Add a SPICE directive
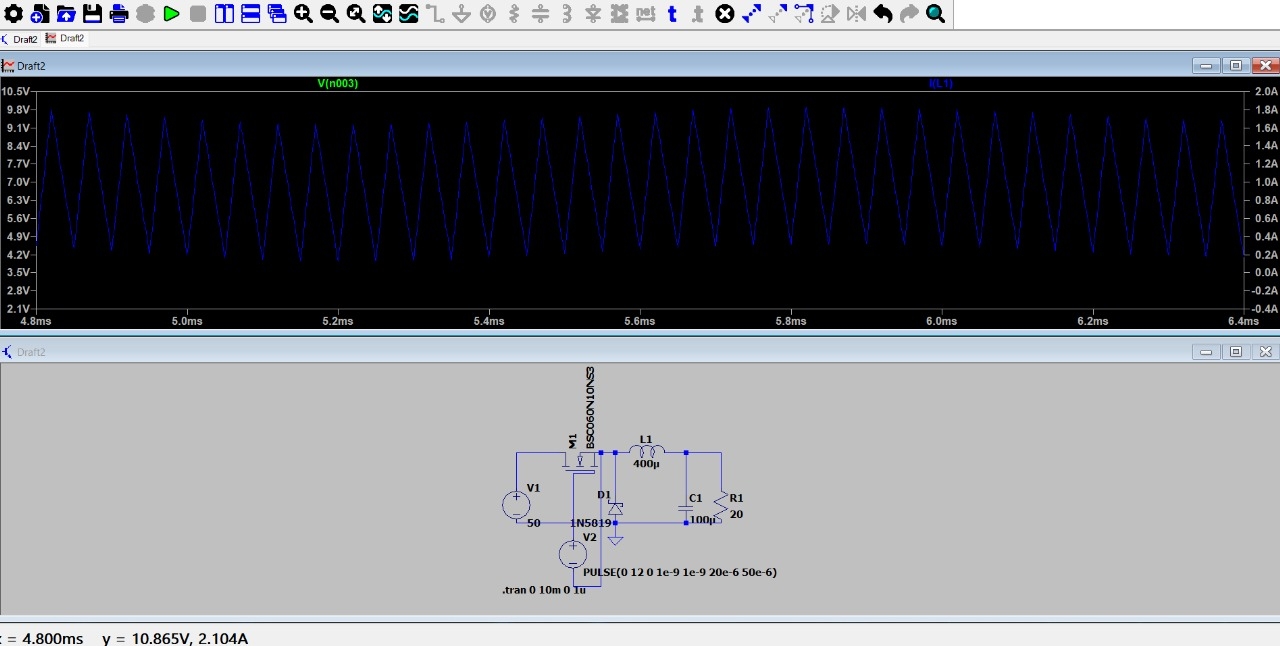This screenshot has width=1280, height=646. (x=698, y=14)
